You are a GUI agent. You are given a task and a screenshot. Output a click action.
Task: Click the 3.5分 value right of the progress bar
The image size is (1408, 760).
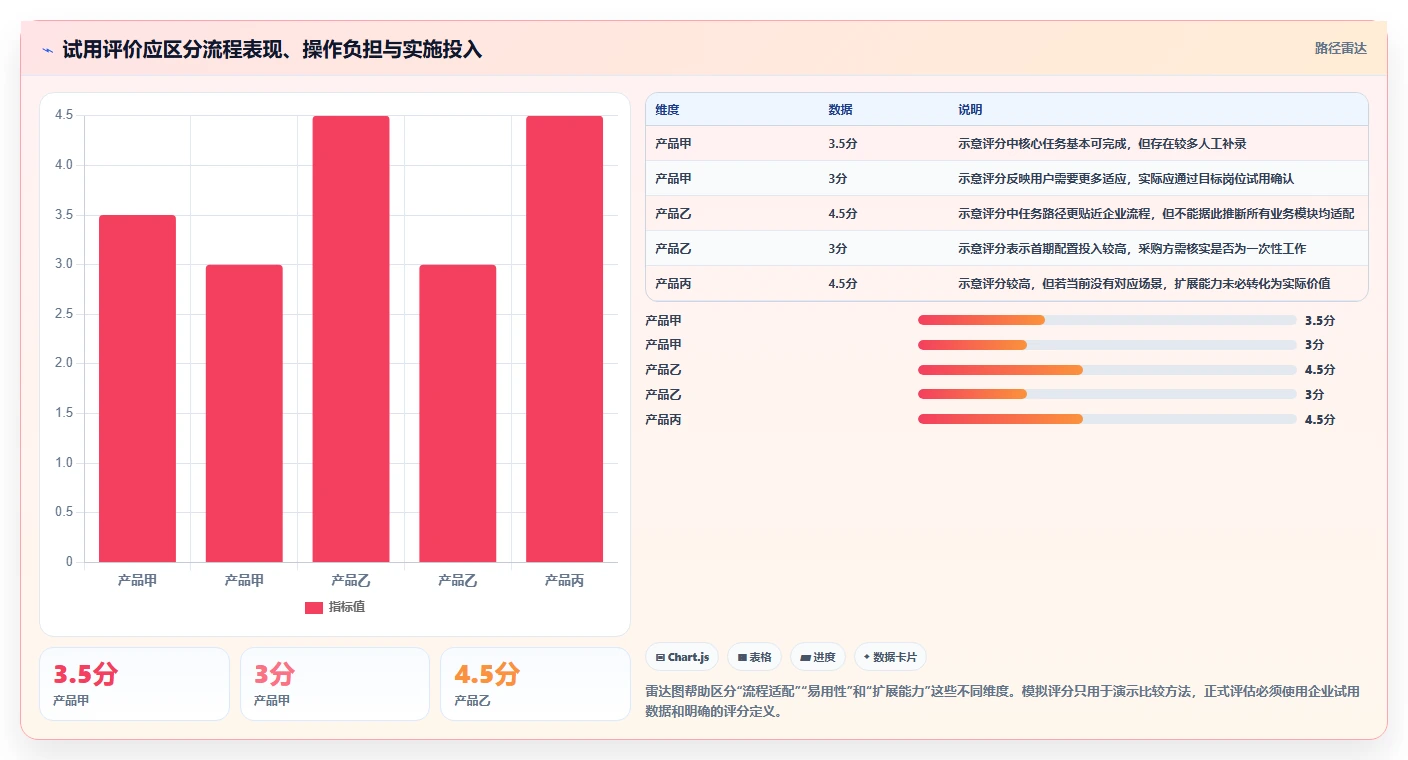pyautogui.click(x=1320, y=320)
